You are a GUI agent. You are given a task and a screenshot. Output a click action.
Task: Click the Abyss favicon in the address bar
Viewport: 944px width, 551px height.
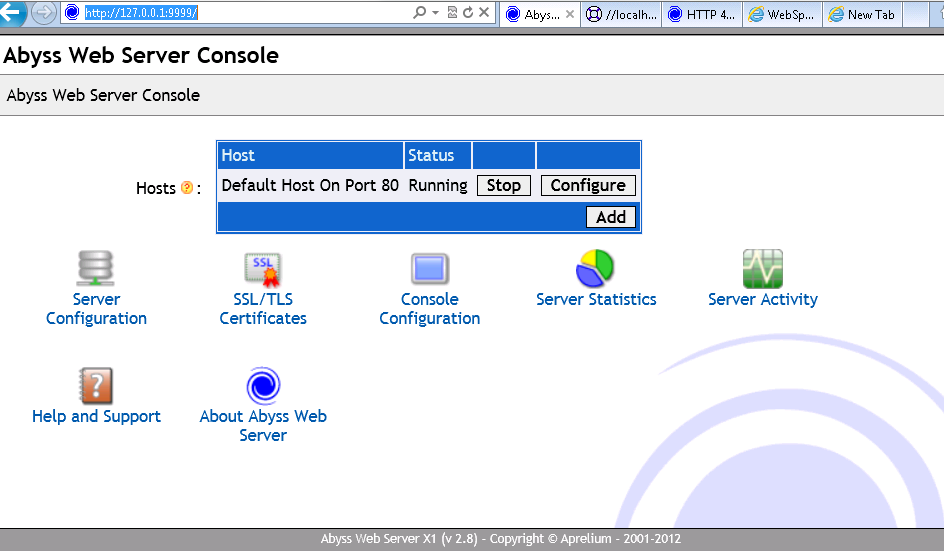72,12
